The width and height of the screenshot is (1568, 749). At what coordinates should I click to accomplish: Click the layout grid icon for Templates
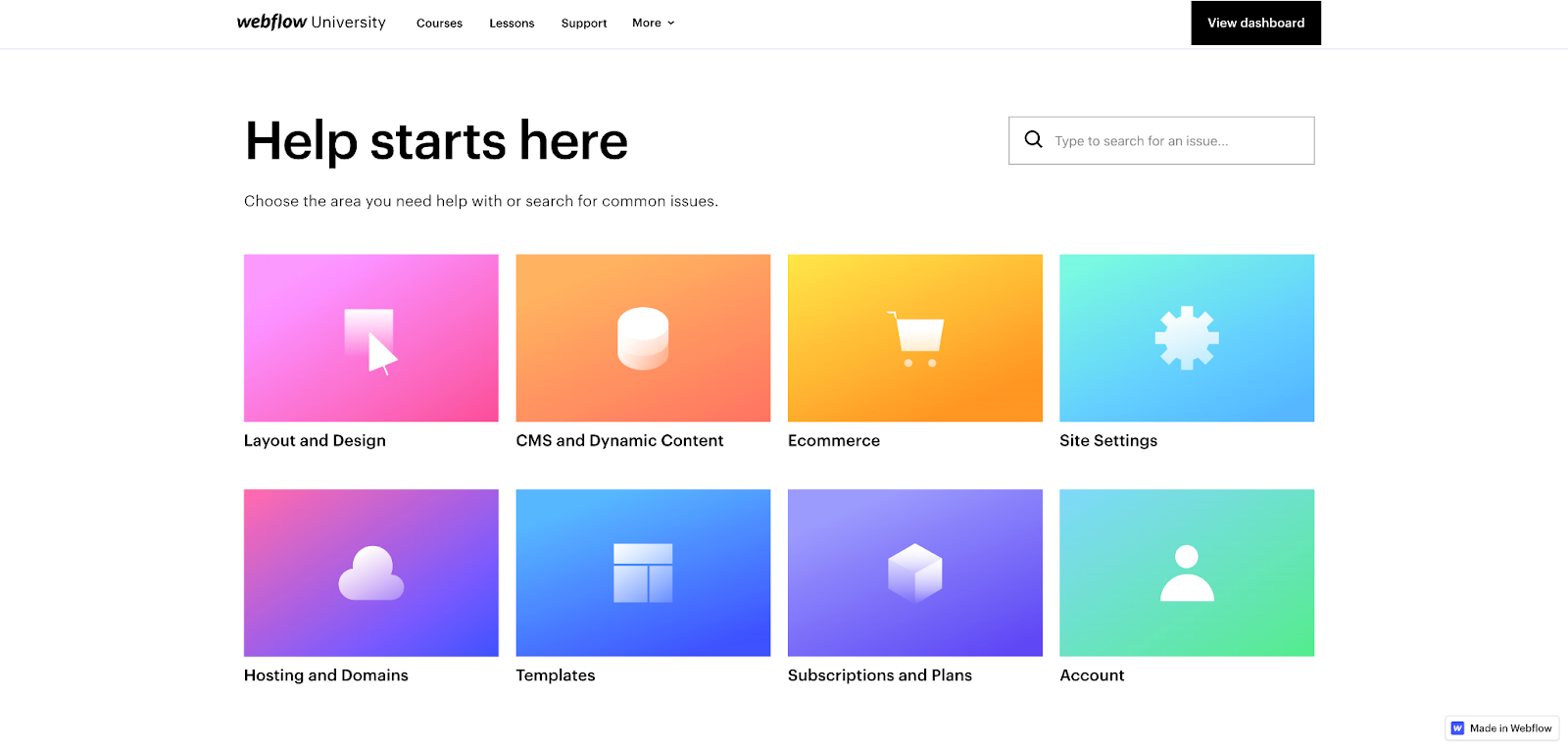[x=643, y=573]
